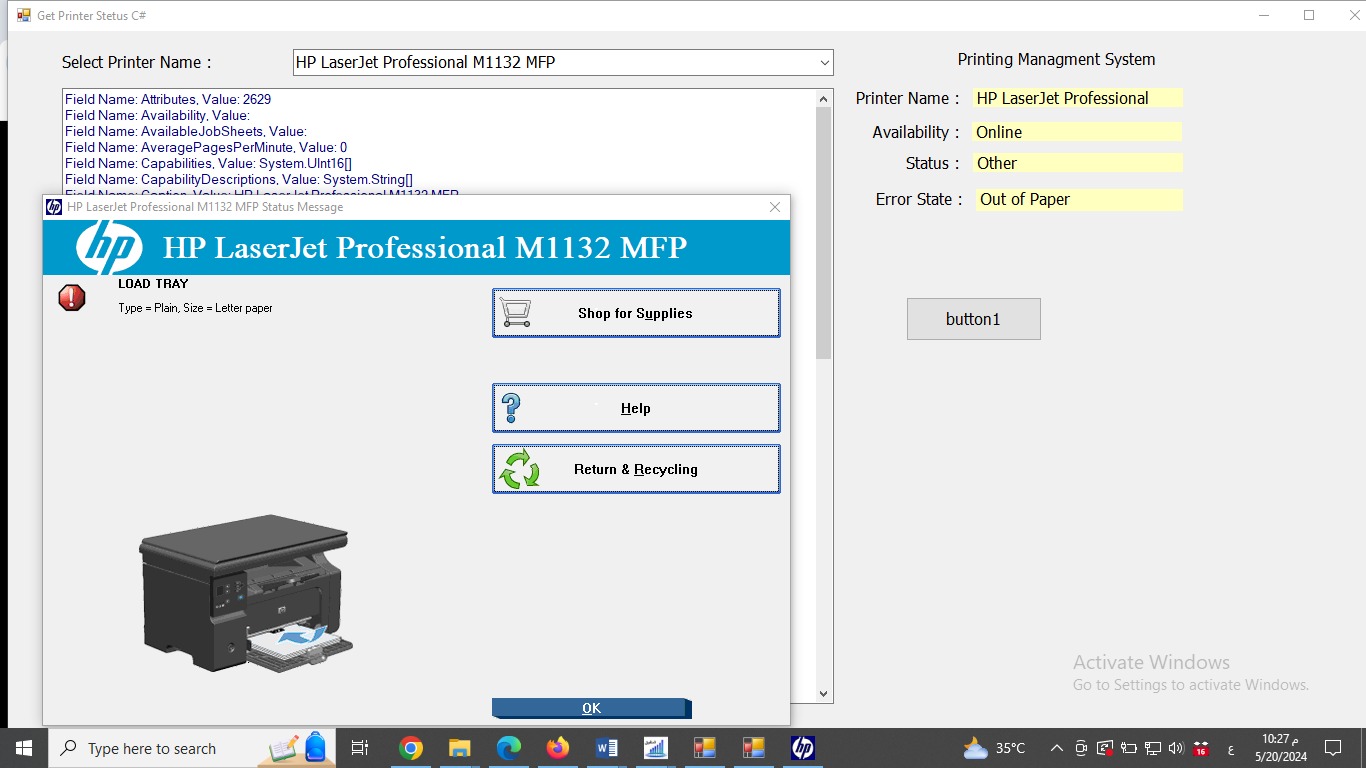Click 'Field Name: Attributes, Value: 2629' line

click(168, 99)
